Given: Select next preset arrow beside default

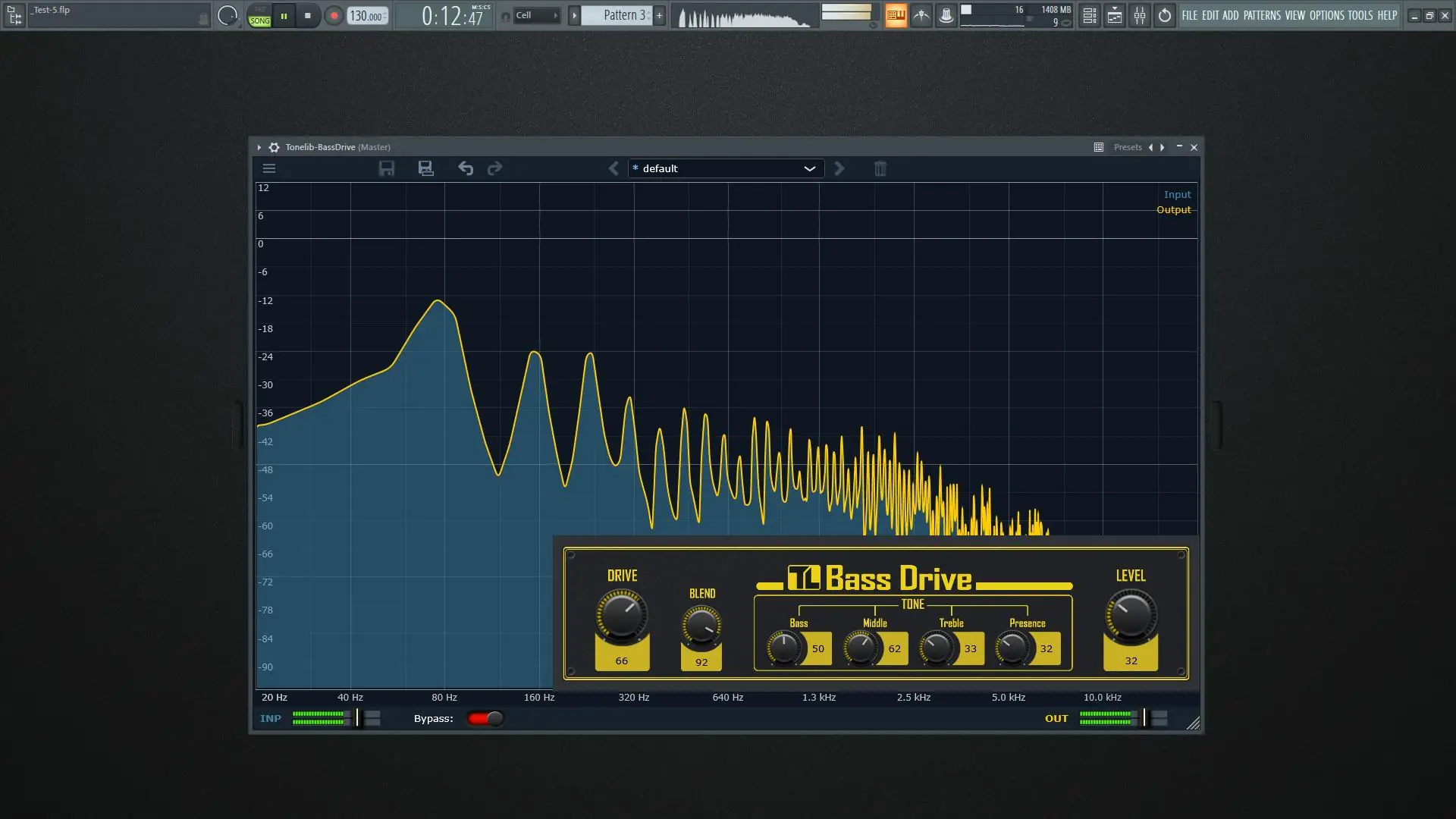Looking at the screenshot, I should (839, 168).
